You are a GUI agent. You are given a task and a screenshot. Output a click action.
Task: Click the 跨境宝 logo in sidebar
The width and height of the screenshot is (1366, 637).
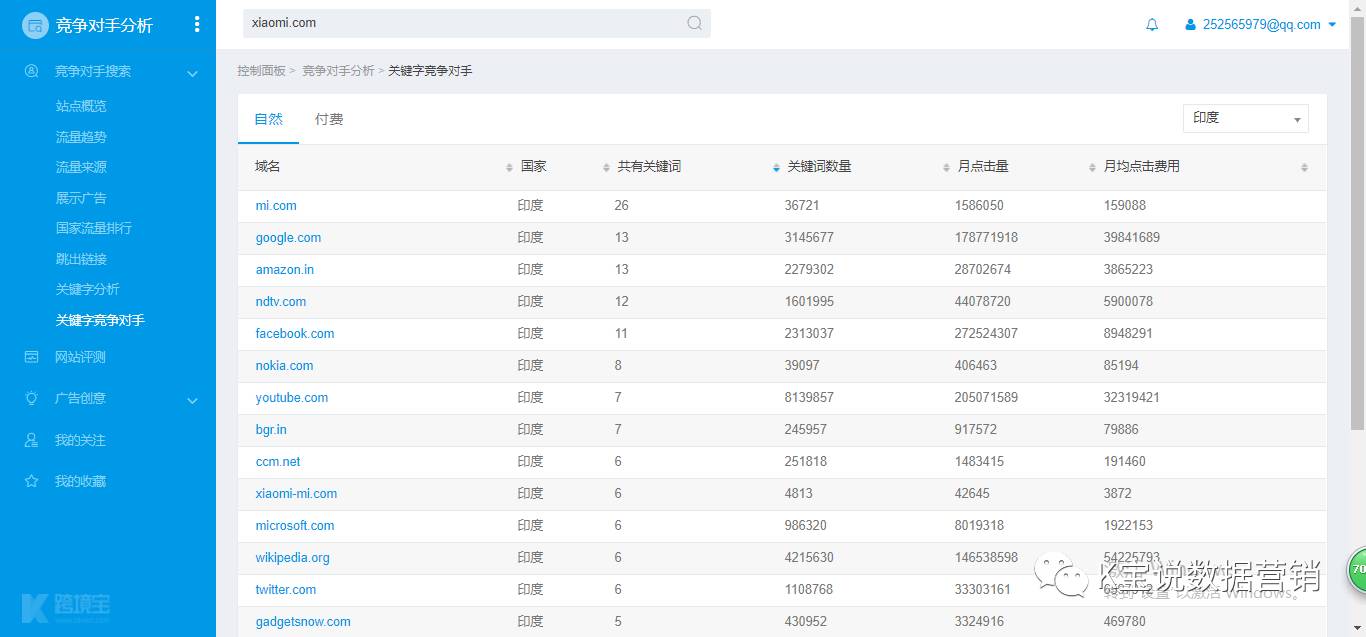[66, 607]
